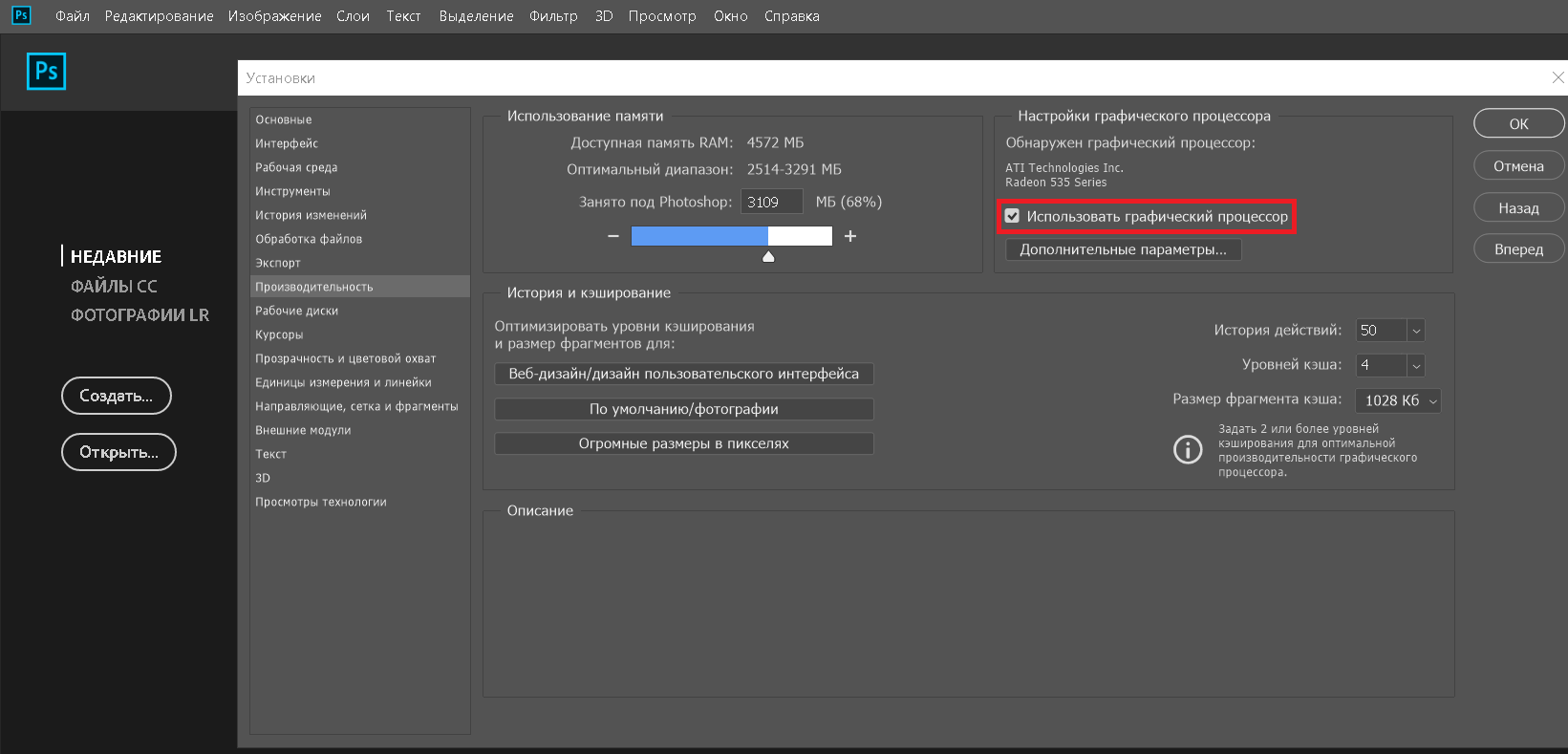The height and width of the screenshot is (754, 1568).
Task: Switch to the НЕДАВНИЕ section
Action: [116, 256]
